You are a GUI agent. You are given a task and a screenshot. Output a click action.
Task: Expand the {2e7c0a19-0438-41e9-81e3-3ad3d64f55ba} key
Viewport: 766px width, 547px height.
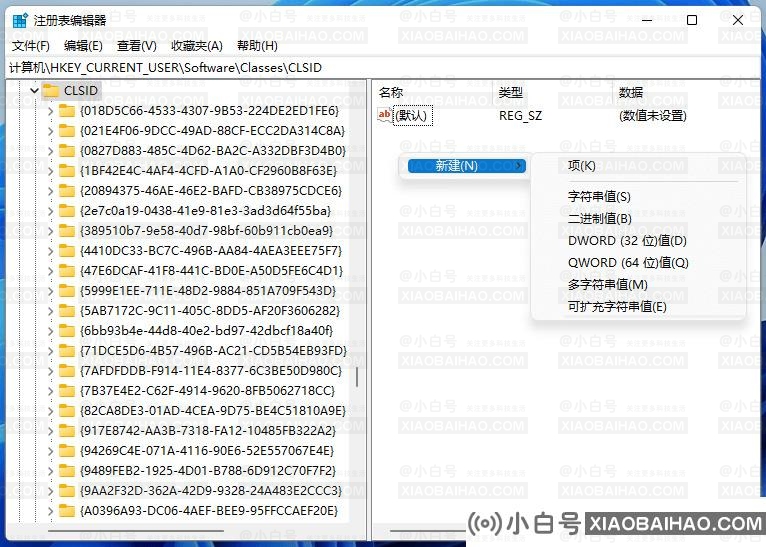click(x=50, y=211)
